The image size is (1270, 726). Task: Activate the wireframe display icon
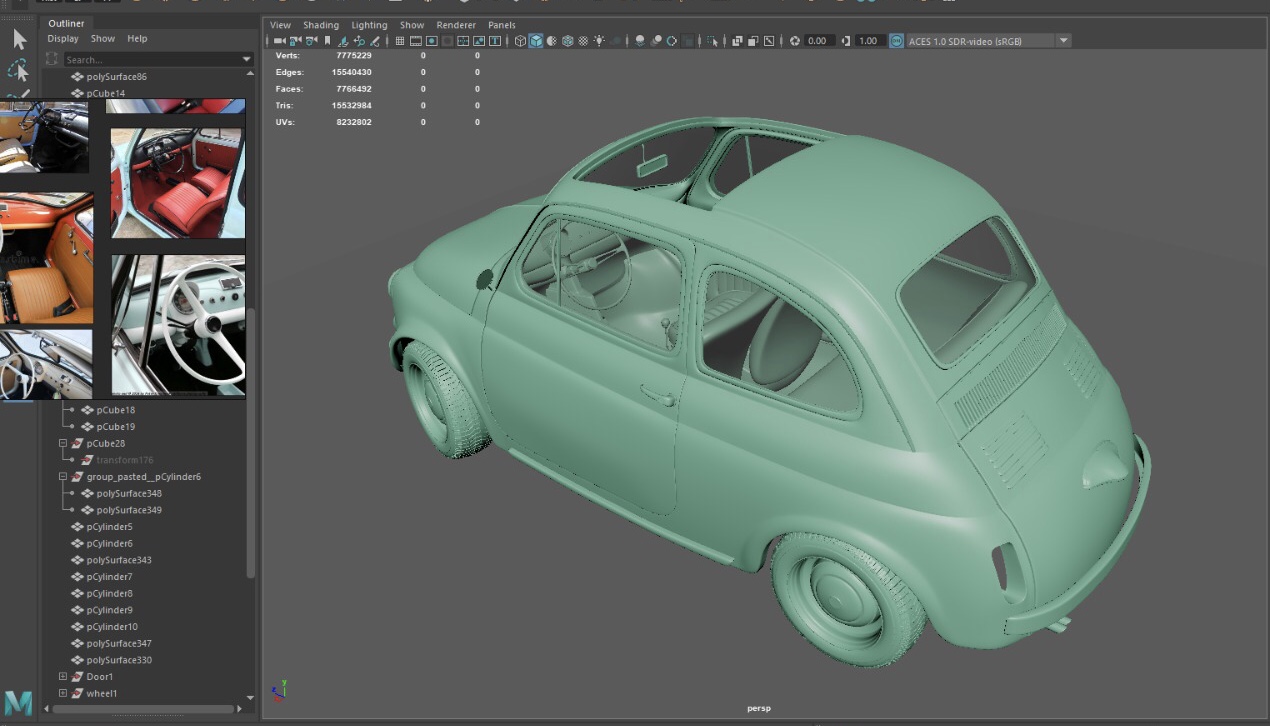coord(520,41)
